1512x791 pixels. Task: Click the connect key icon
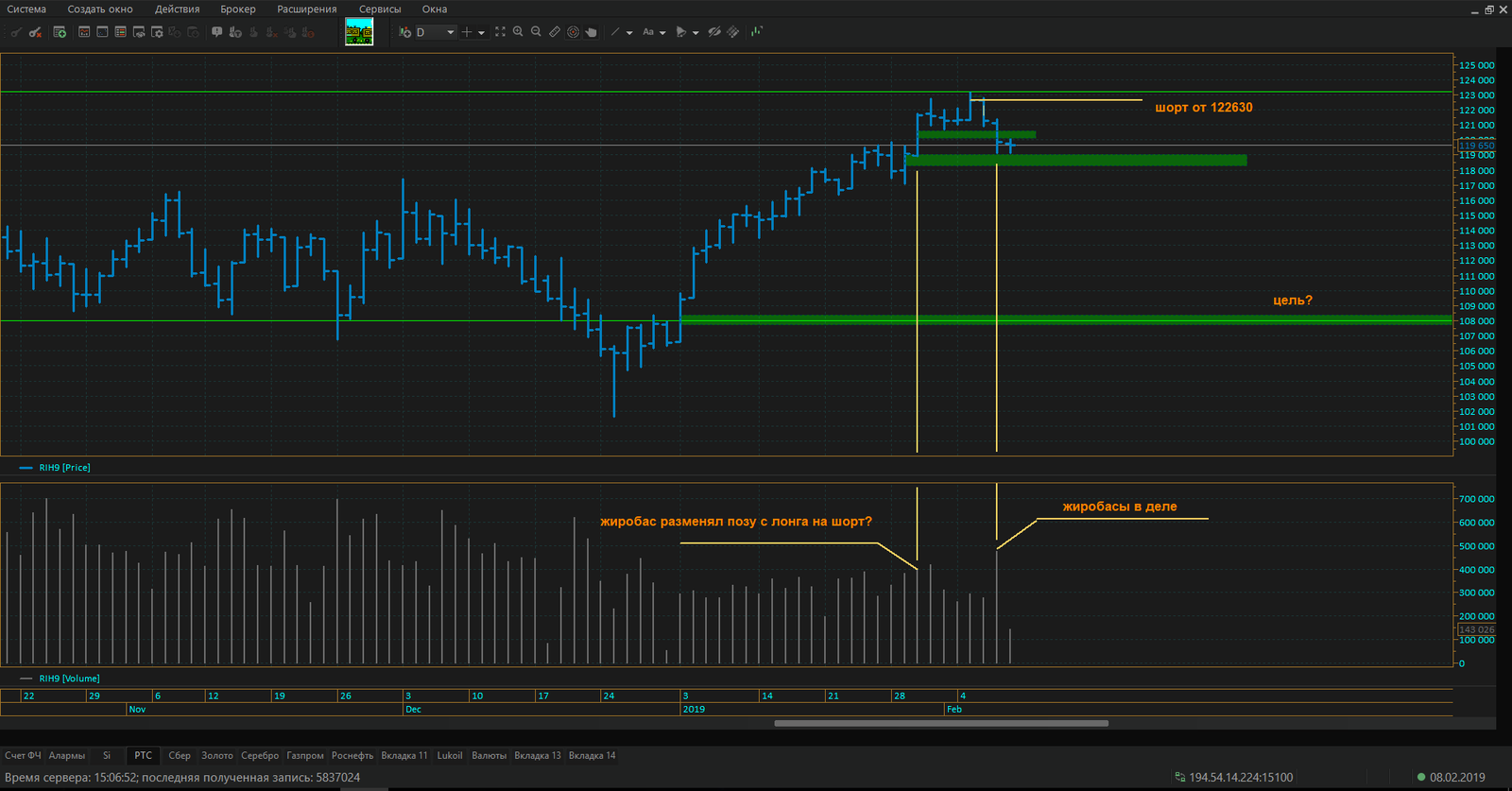16,32
